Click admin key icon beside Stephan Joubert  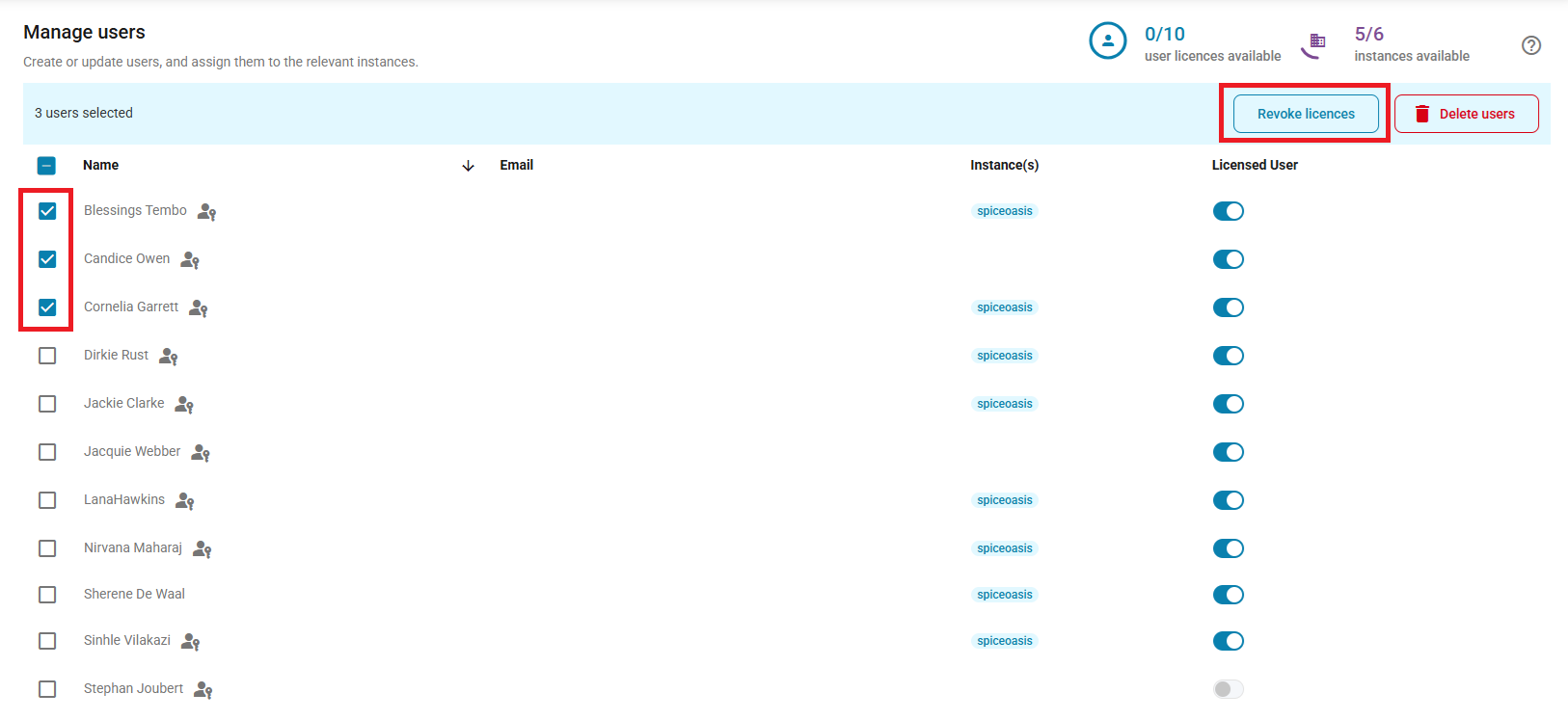[203, 690]
